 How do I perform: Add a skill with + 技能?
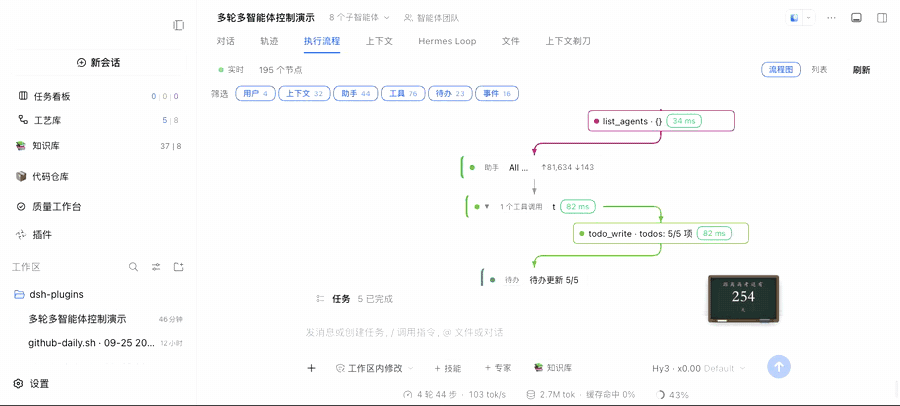click(x=447, y=368)
